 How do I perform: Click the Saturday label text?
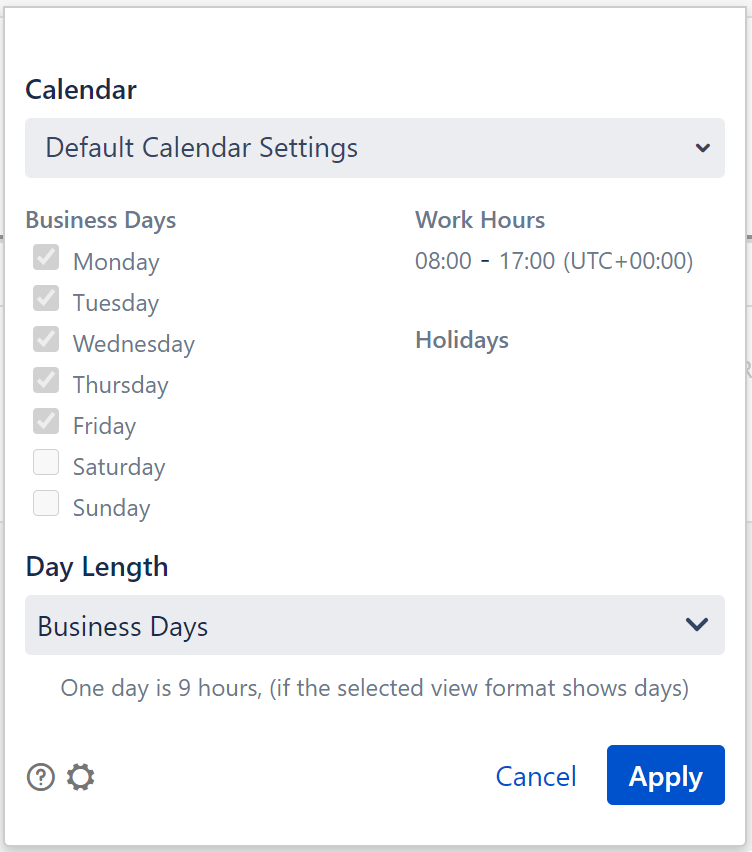click(119, 467)
